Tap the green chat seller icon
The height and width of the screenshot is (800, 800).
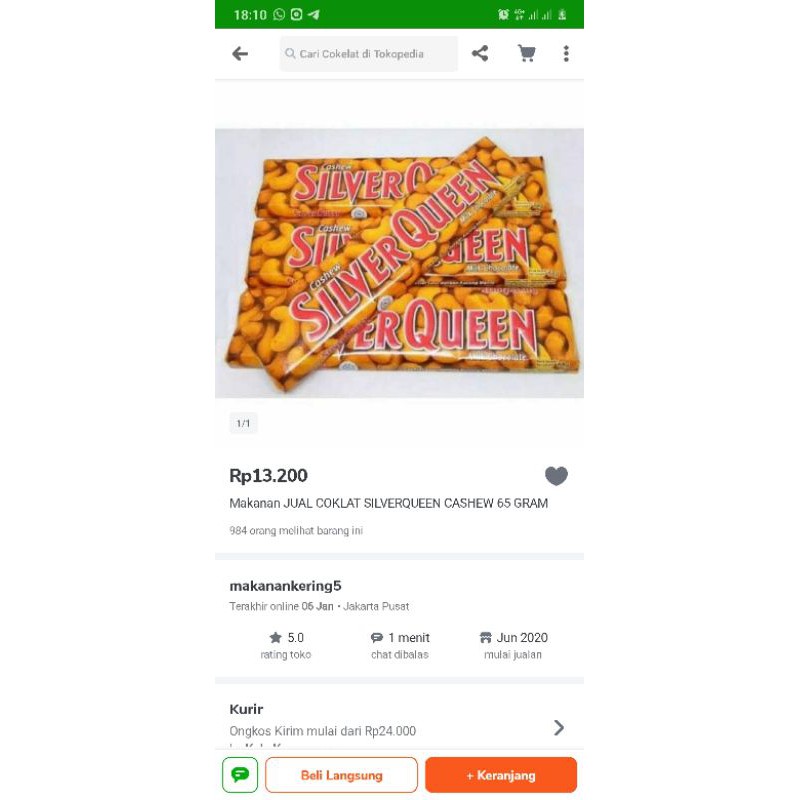point(240,775)
